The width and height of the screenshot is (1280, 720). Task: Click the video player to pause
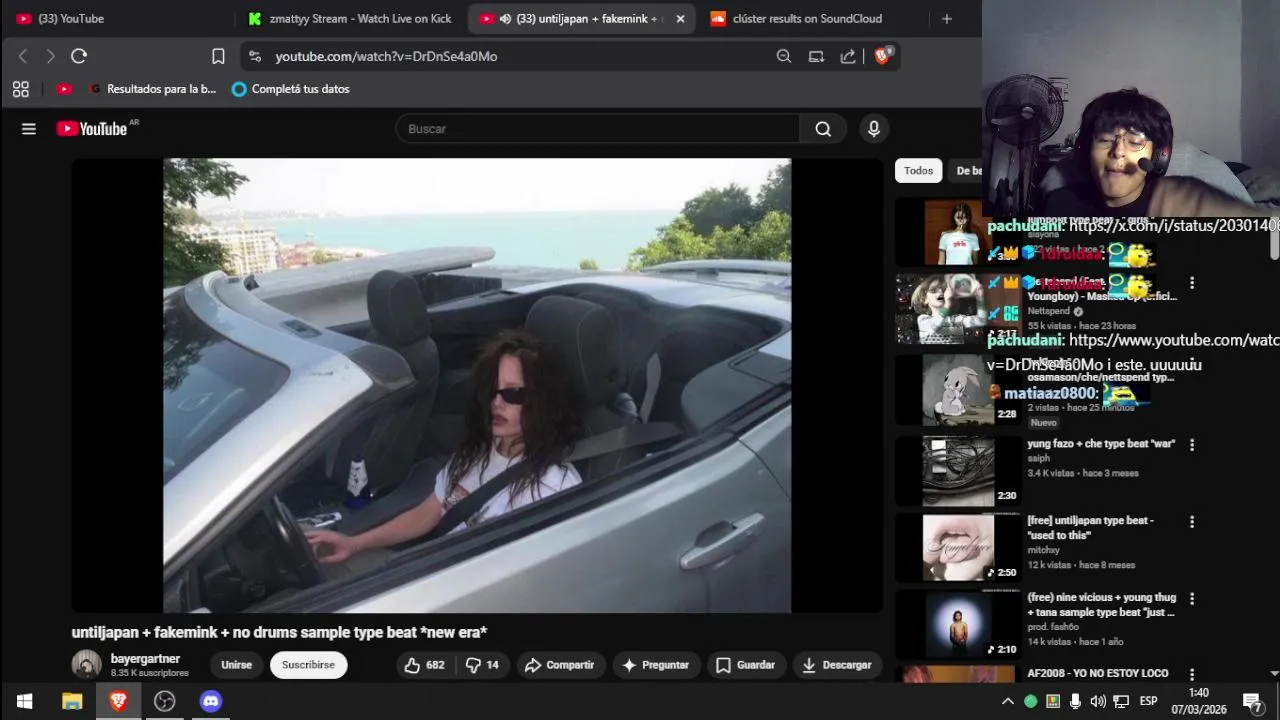pyautogui.click(x=477, y=385)
